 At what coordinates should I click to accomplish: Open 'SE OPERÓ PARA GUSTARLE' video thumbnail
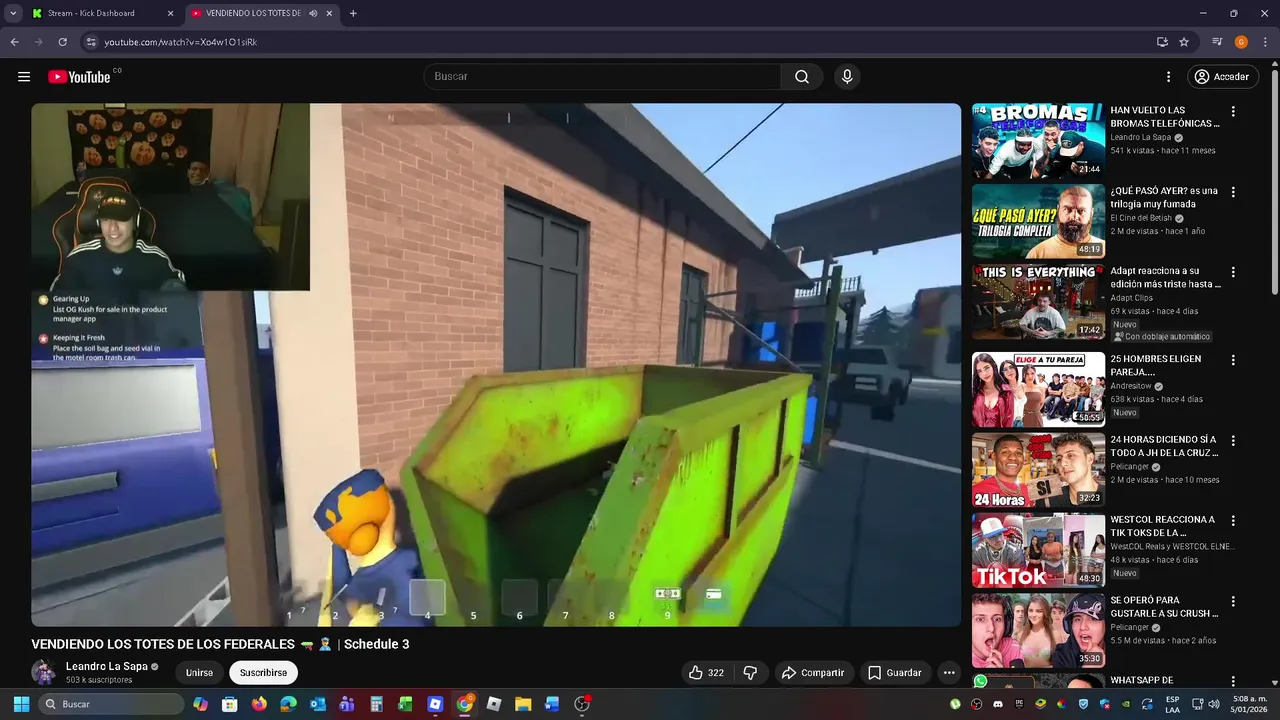point(1038,631)
